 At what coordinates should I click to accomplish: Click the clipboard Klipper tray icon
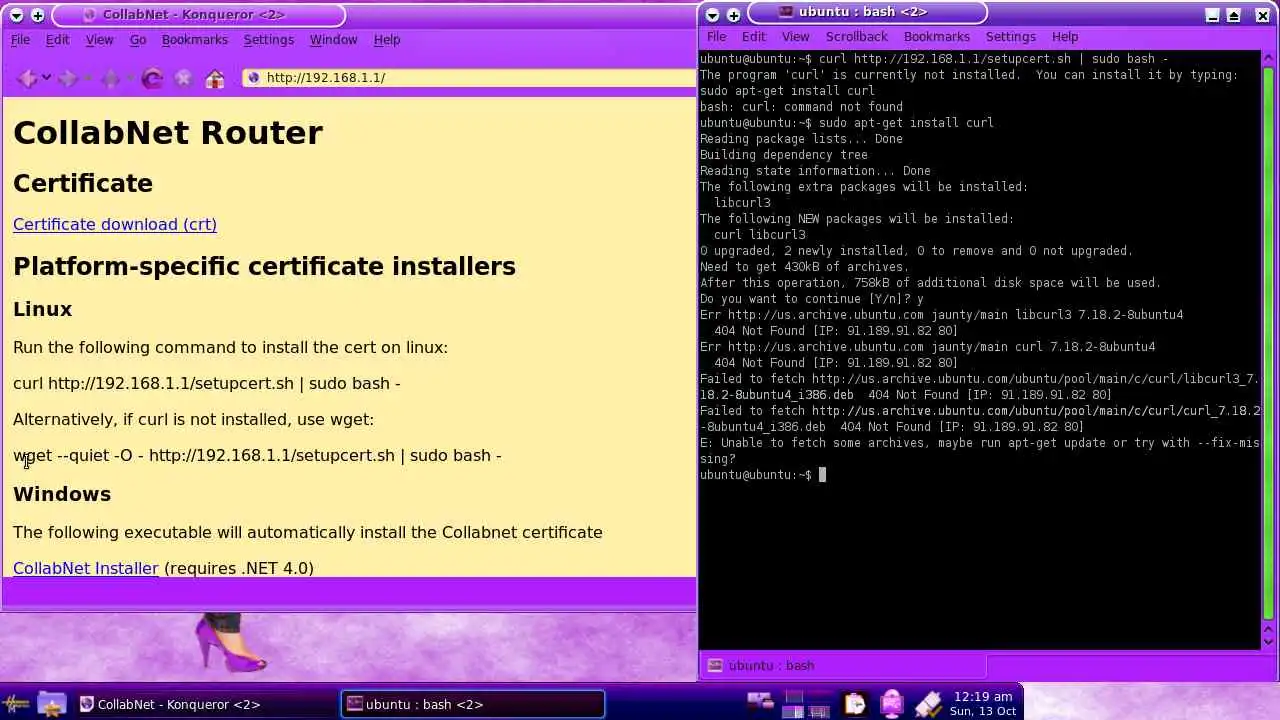[x=854, y=704]
